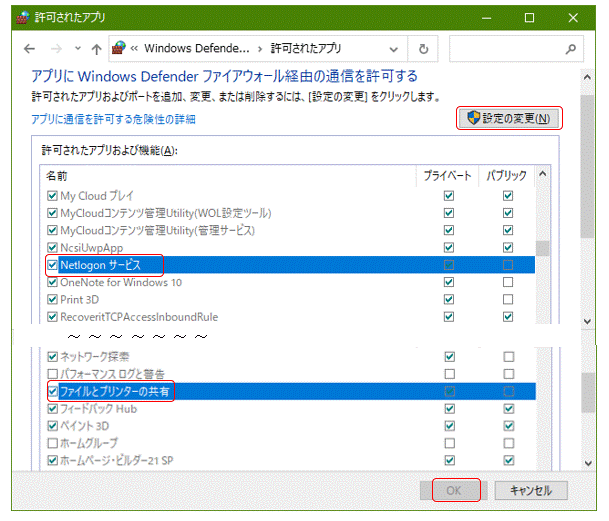Toggle Print 3D name checkbox
Image resolution: width=609 pixels, height=521 pixels.
click(52, 300)
